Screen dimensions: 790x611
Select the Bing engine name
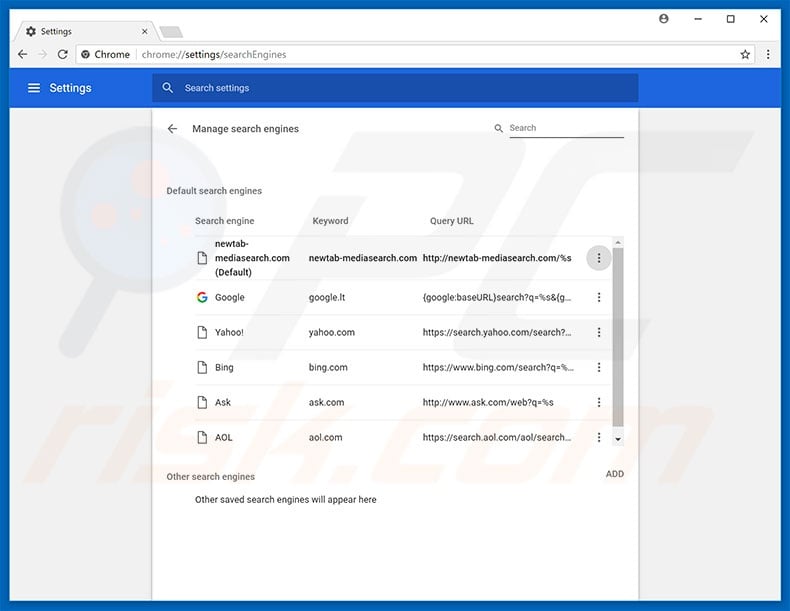click(x=224, y=367)
